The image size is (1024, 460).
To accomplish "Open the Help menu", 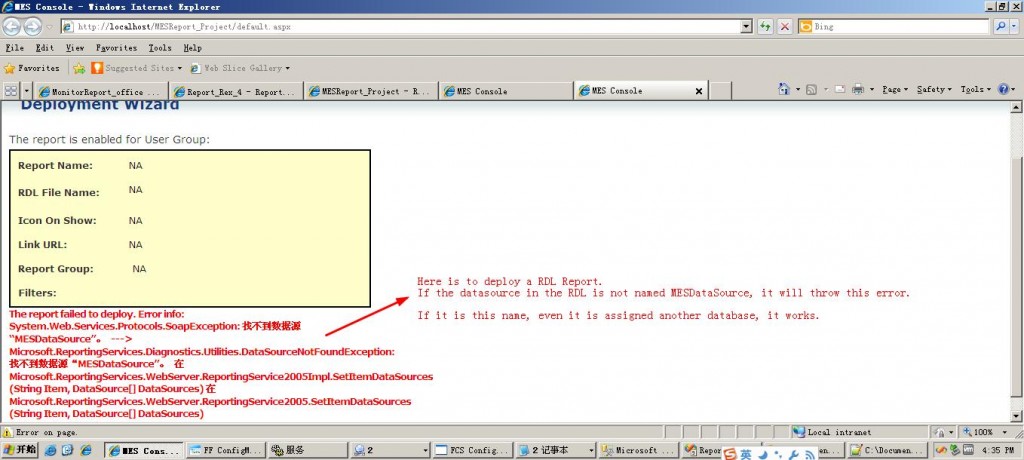I will pyautogui.click(x=193, y=48).
